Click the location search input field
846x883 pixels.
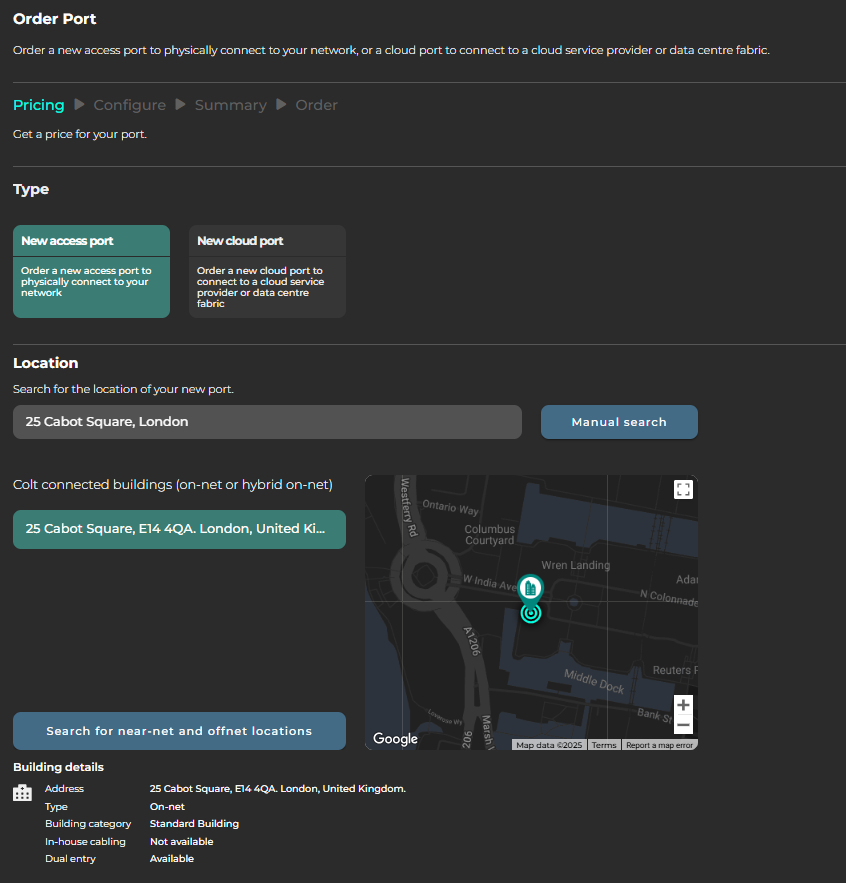tap(267, 422)
